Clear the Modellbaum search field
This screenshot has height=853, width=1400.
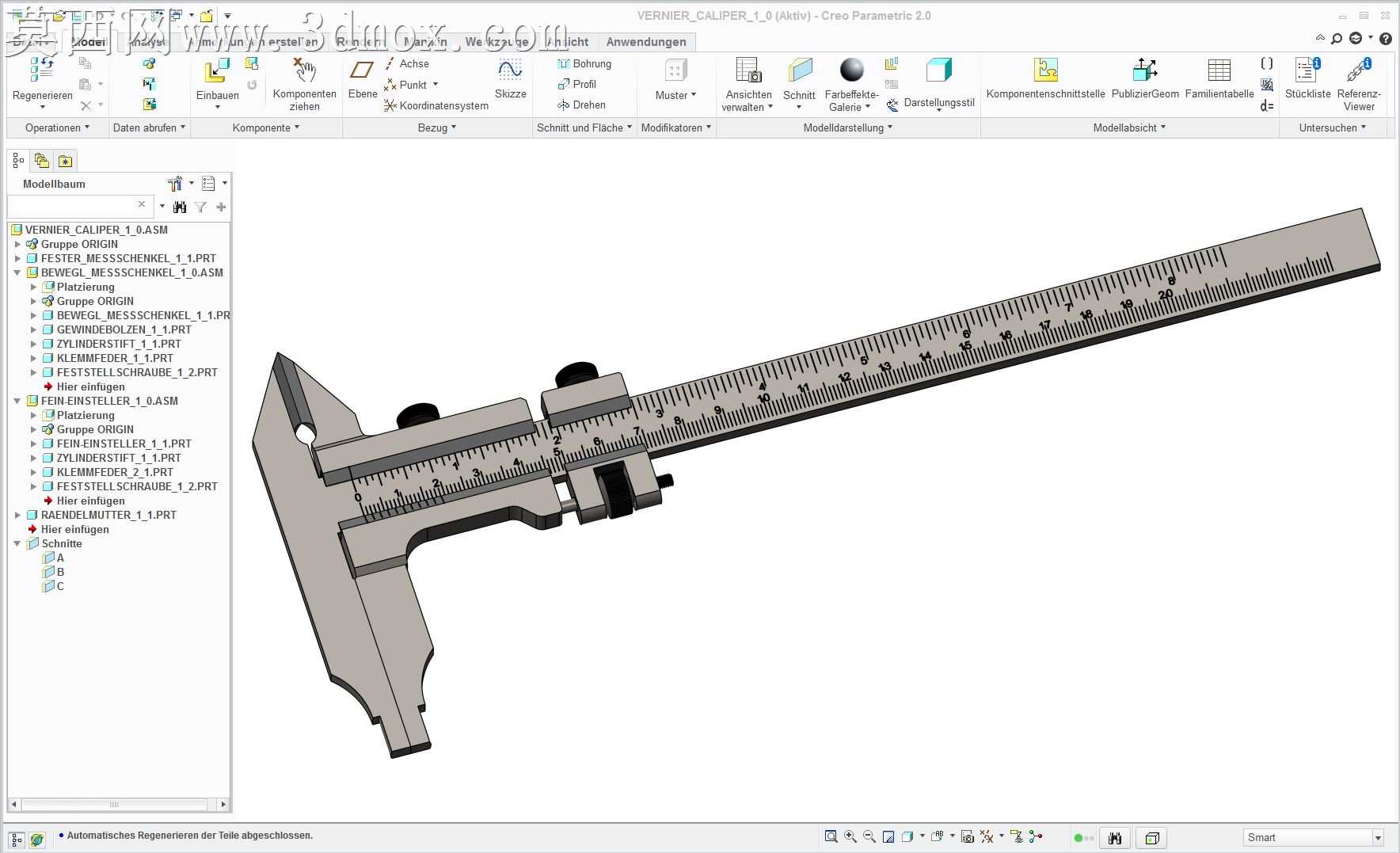(x=142, y=205)
